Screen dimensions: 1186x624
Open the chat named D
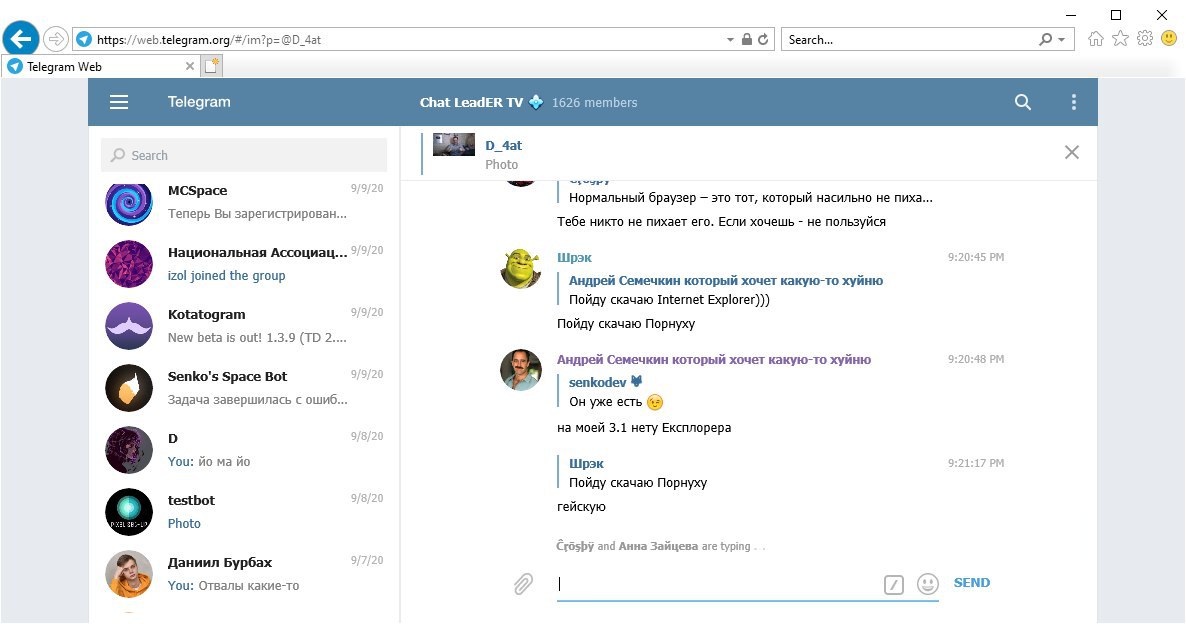[244, 450]
